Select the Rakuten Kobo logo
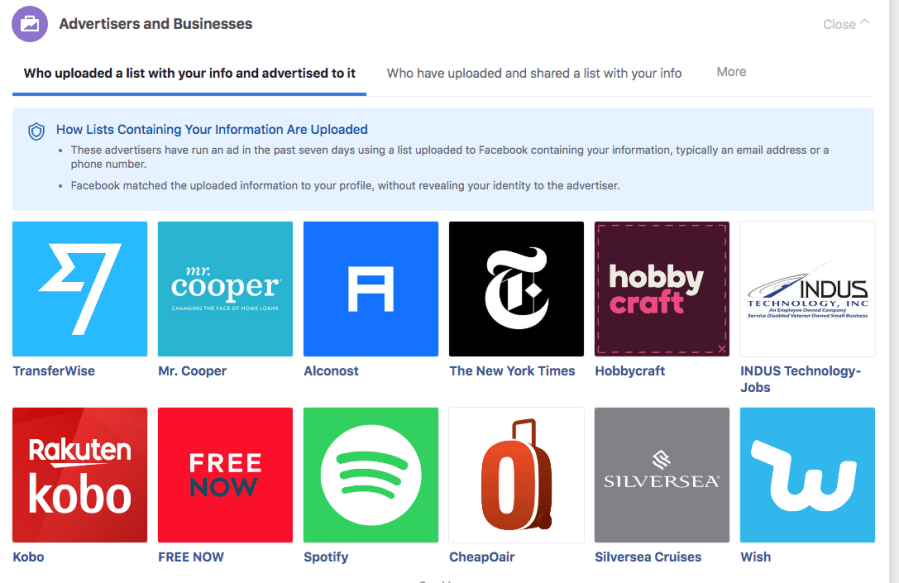 click(80, 475)
